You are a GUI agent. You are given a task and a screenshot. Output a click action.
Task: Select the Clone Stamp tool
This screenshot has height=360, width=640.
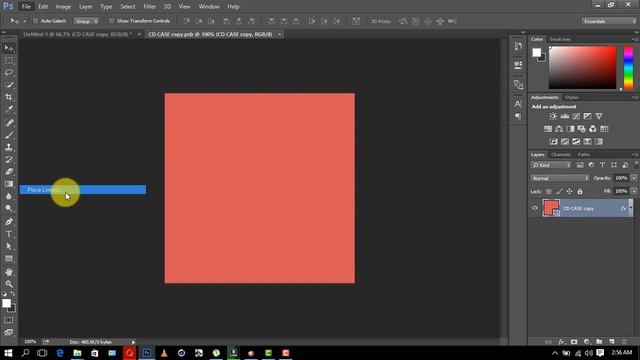pos(9,147)
